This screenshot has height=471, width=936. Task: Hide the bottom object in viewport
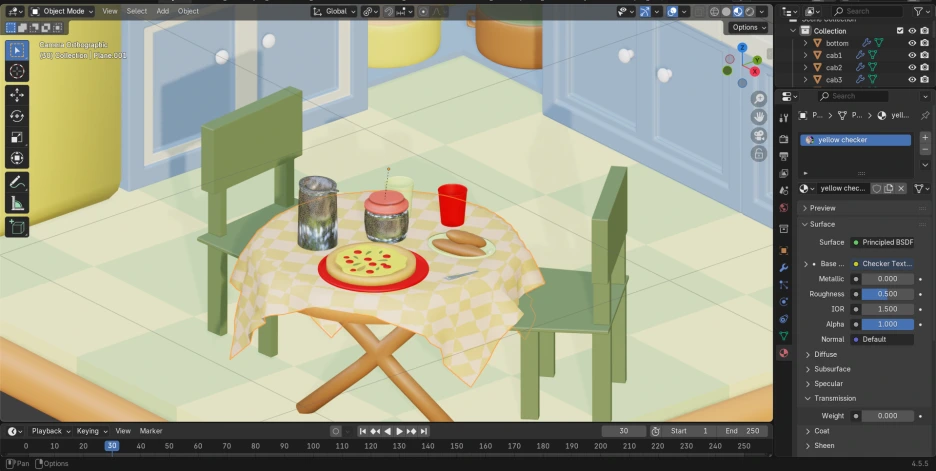point(912,43)
